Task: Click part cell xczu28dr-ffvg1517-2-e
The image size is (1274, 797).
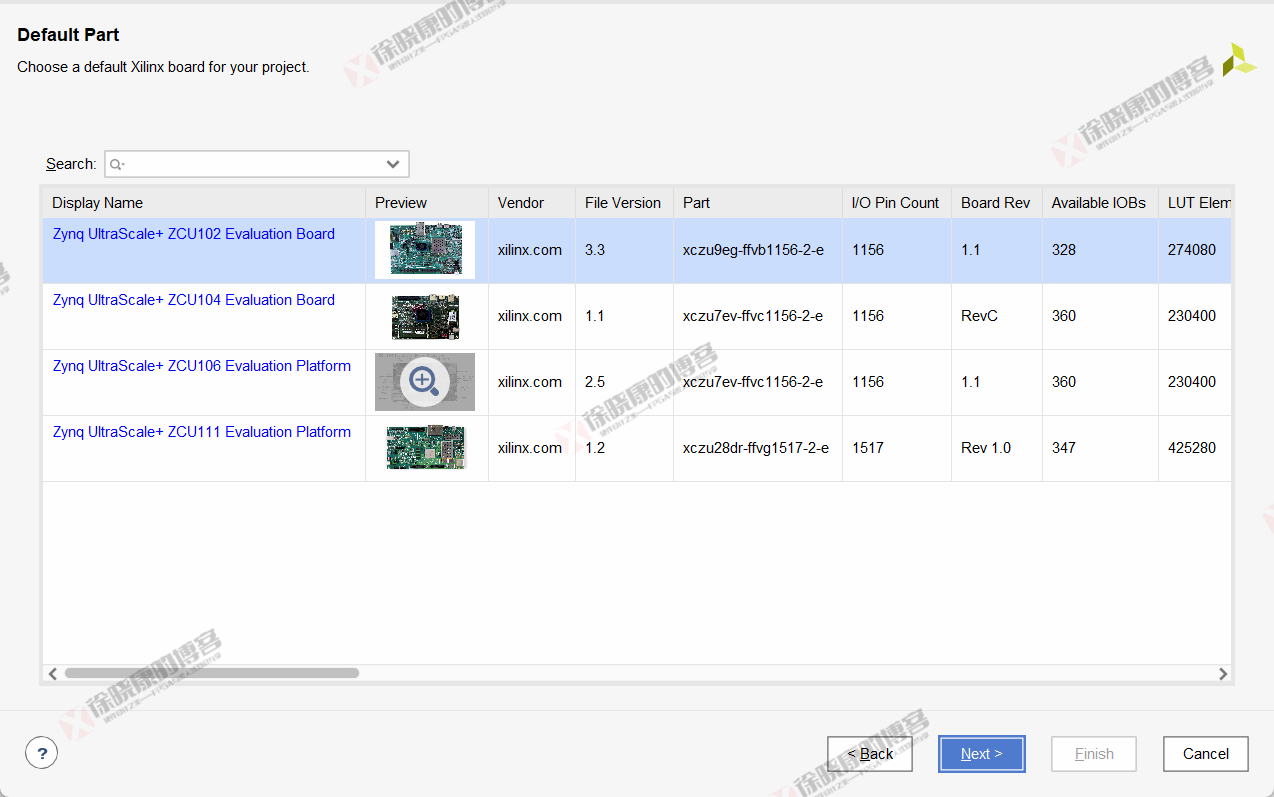Action: 756,448
